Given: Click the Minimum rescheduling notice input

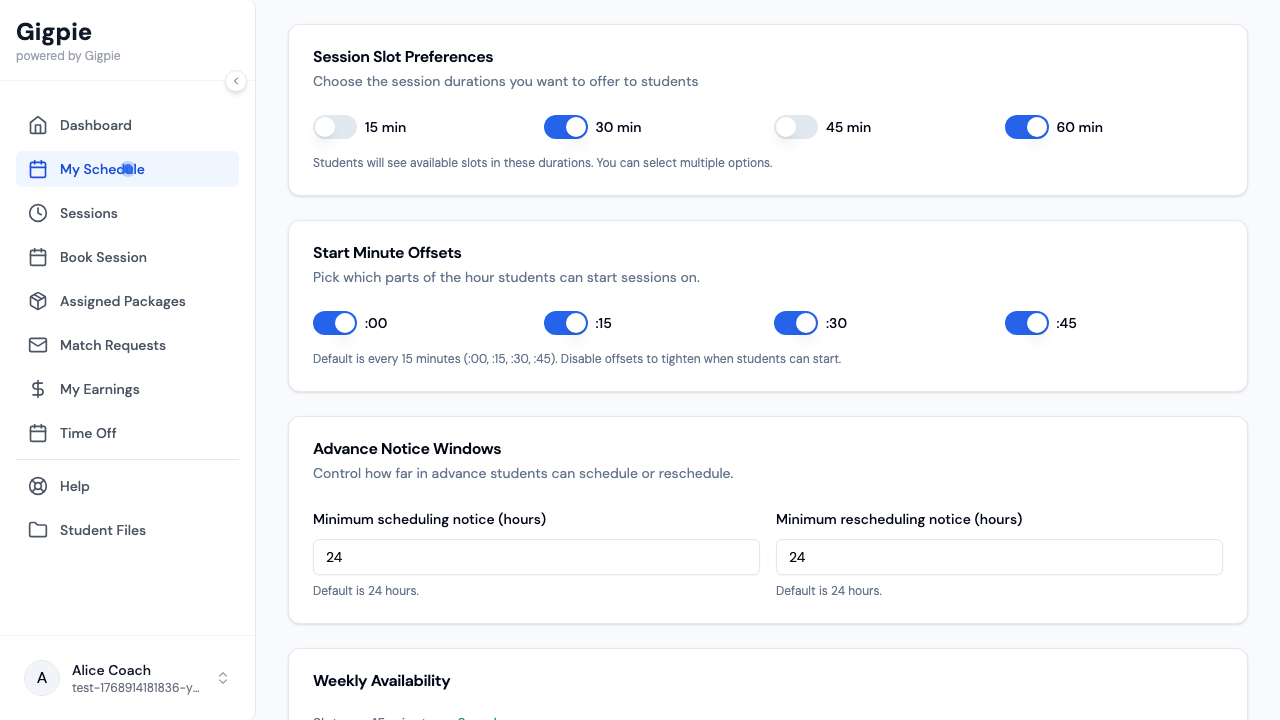Looking at the screenshot, I should [x=999, y=557].
